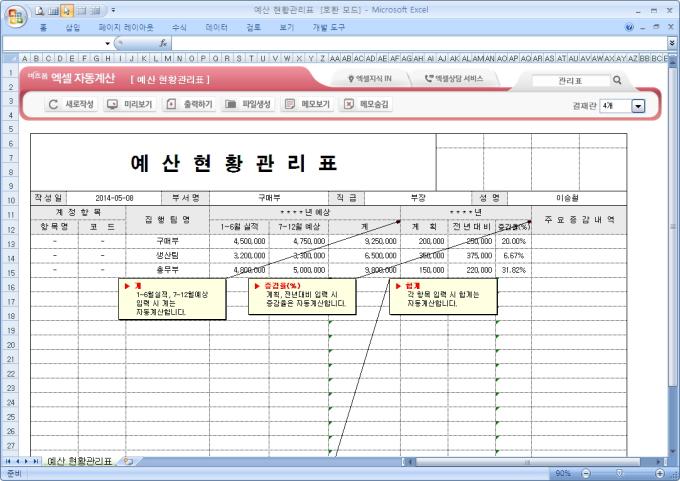Click the 엑셀지식 IN tab

[369, 79]
